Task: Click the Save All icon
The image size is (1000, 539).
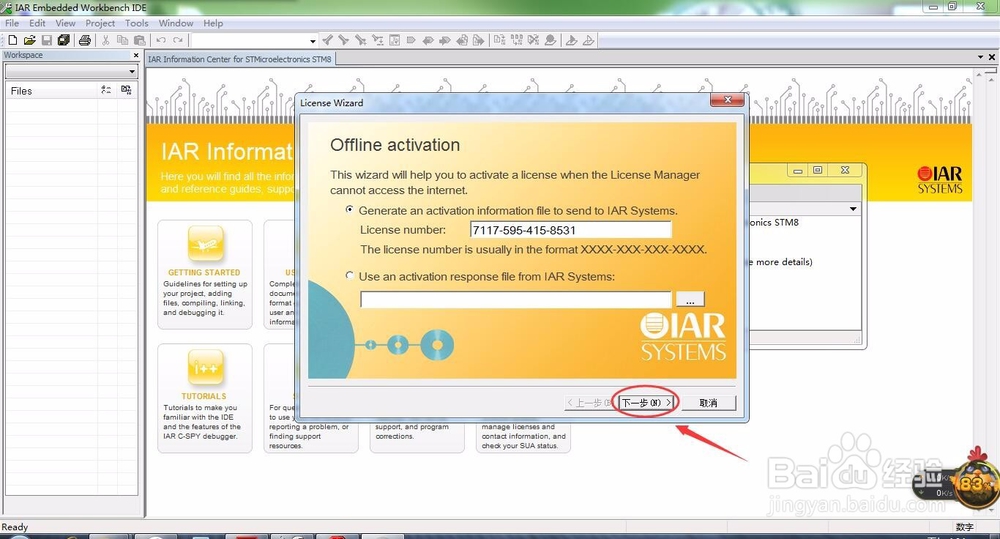Action: [64, 40]
